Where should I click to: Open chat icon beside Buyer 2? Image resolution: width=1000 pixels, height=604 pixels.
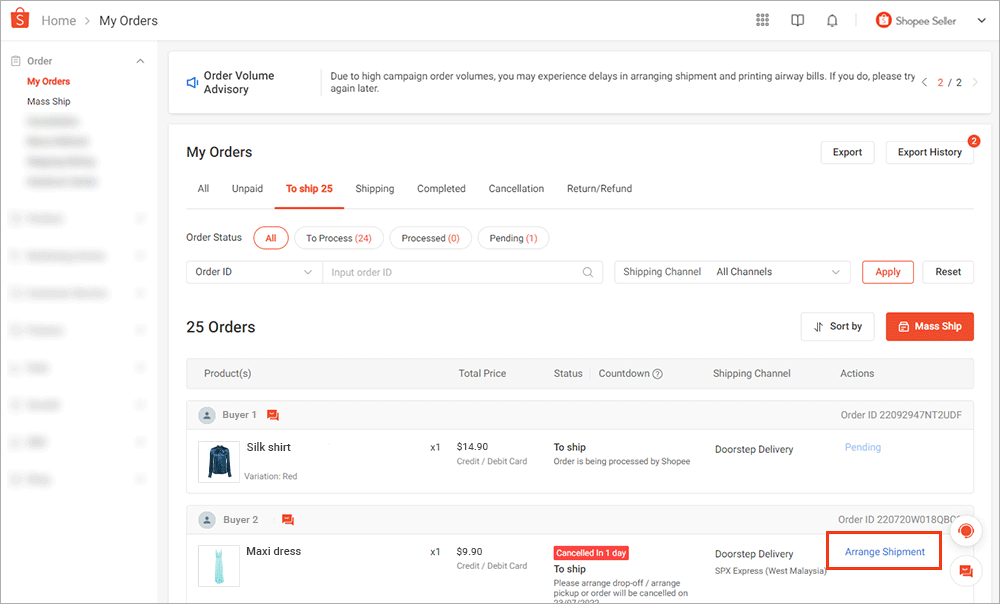click(x=289, y=519)
